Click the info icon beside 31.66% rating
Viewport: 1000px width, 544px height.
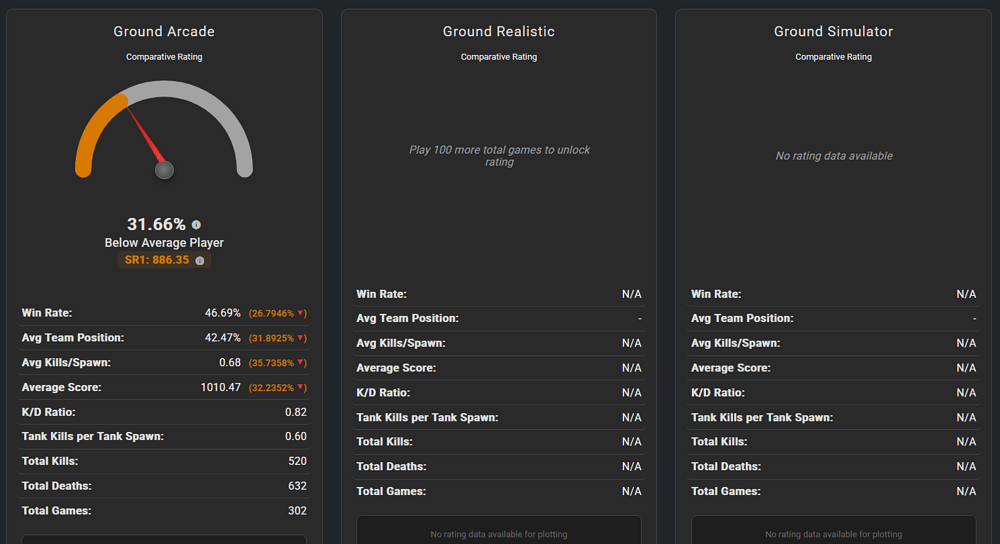coord(196,225)
